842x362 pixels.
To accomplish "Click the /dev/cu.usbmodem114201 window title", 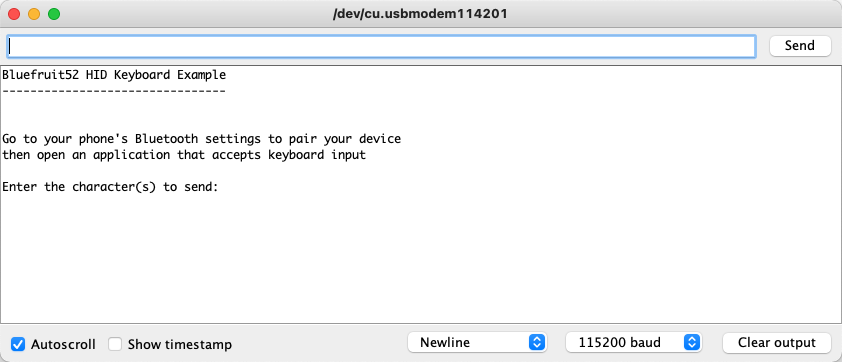I will pos(420,15).
